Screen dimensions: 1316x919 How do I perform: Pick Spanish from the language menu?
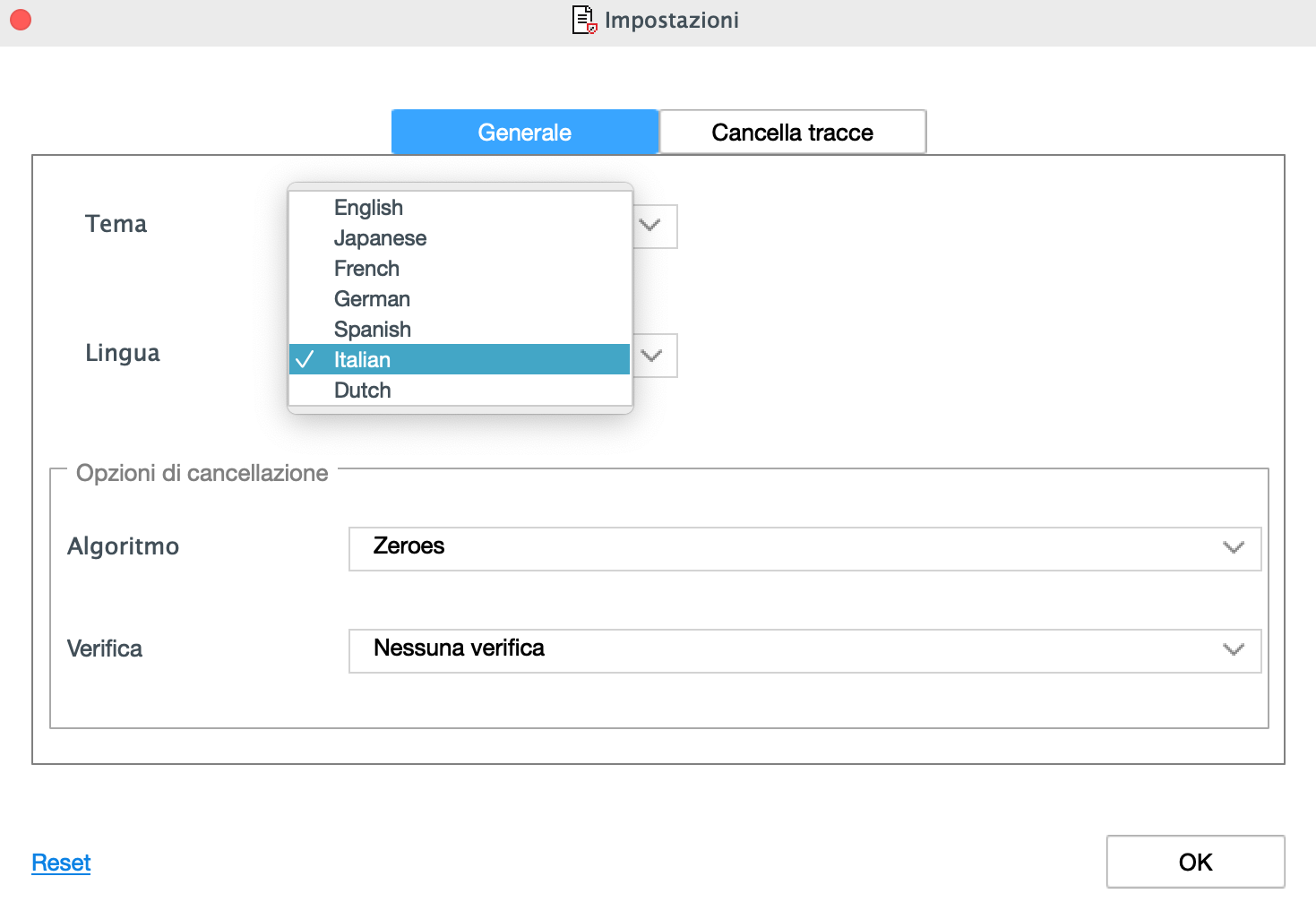pyautogui.click(x=460, y=329)
